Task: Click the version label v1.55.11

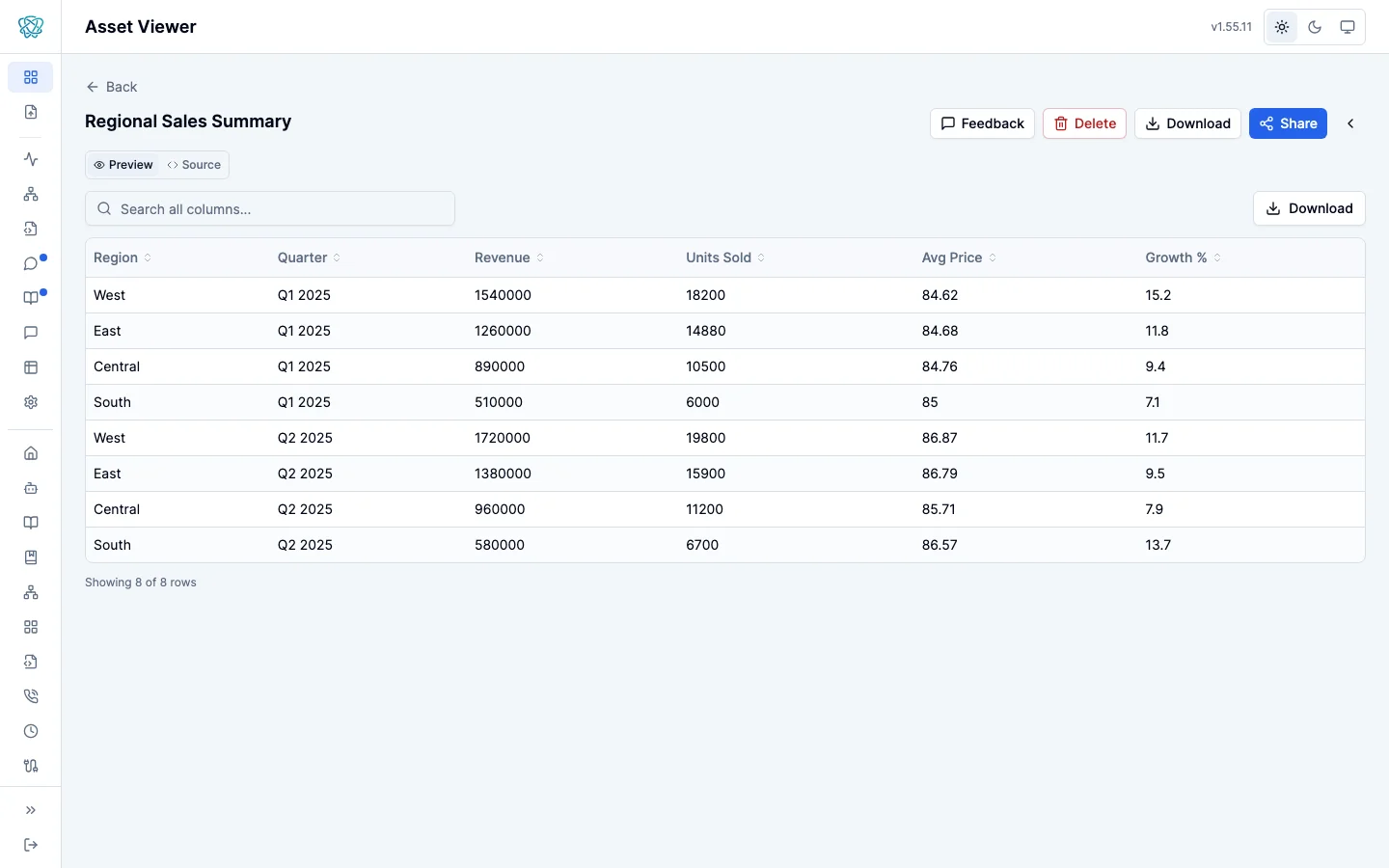Action: click(x=1232, y=27)
